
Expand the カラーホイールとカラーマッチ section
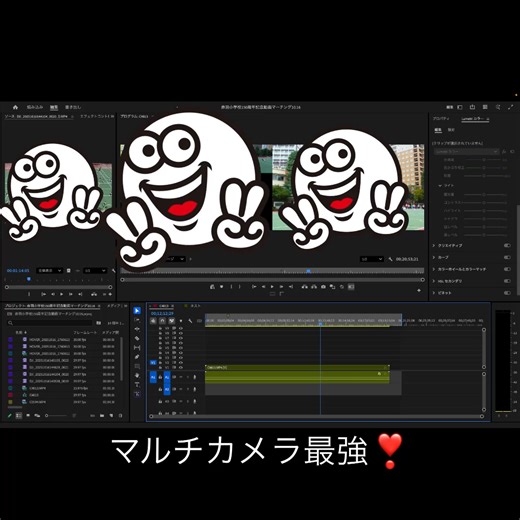(x=434, y=269)
